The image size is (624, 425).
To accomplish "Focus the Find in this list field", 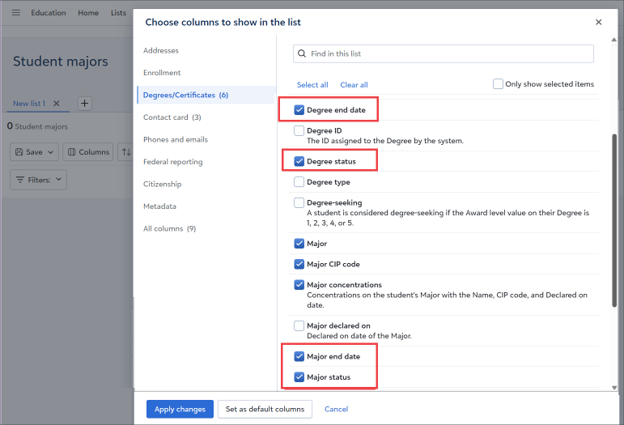I will (443, 54).
